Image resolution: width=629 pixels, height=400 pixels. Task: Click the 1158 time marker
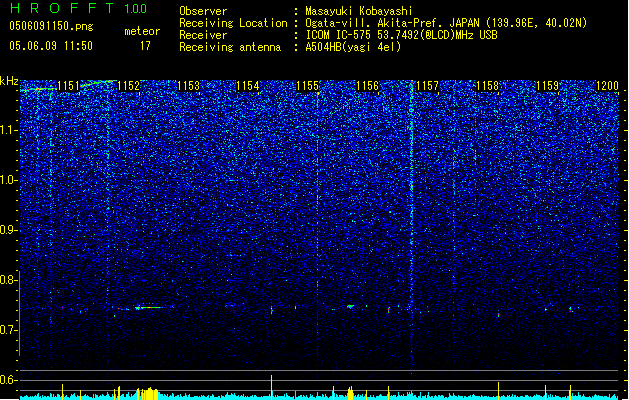[x=487, y=86]
